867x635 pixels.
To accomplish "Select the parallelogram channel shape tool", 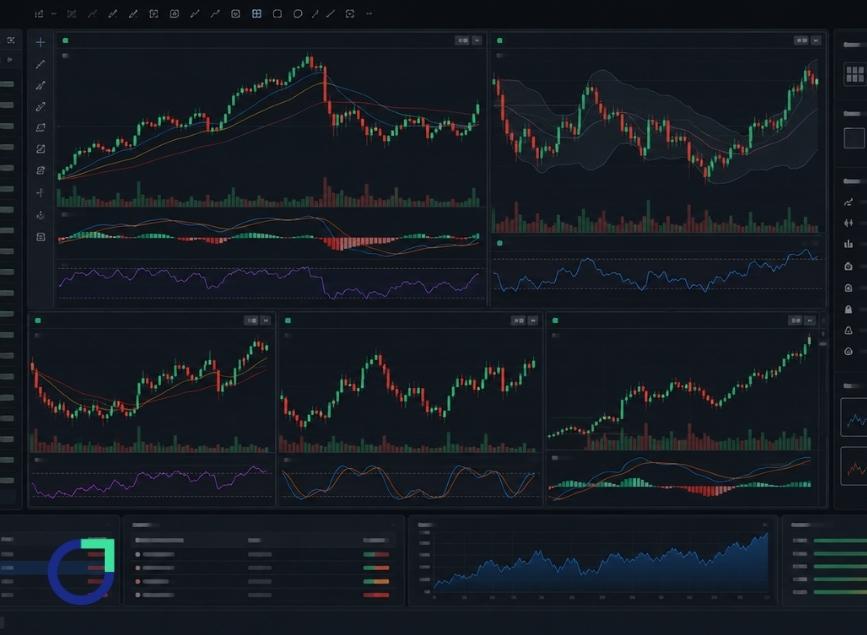I will 40,127.
